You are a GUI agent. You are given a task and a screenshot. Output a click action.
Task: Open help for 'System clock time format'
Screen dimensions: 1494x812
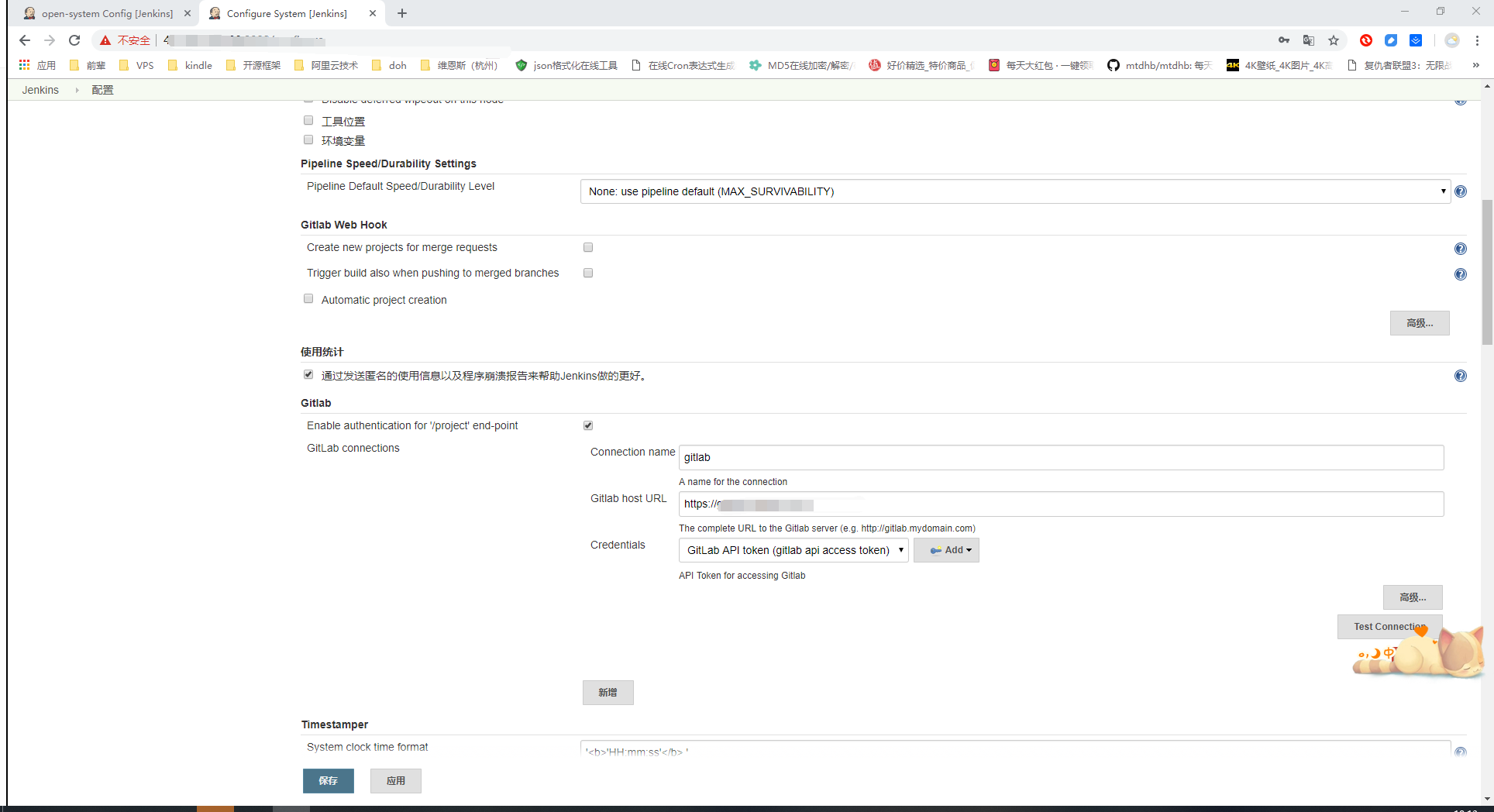(x=1461, y=751)
